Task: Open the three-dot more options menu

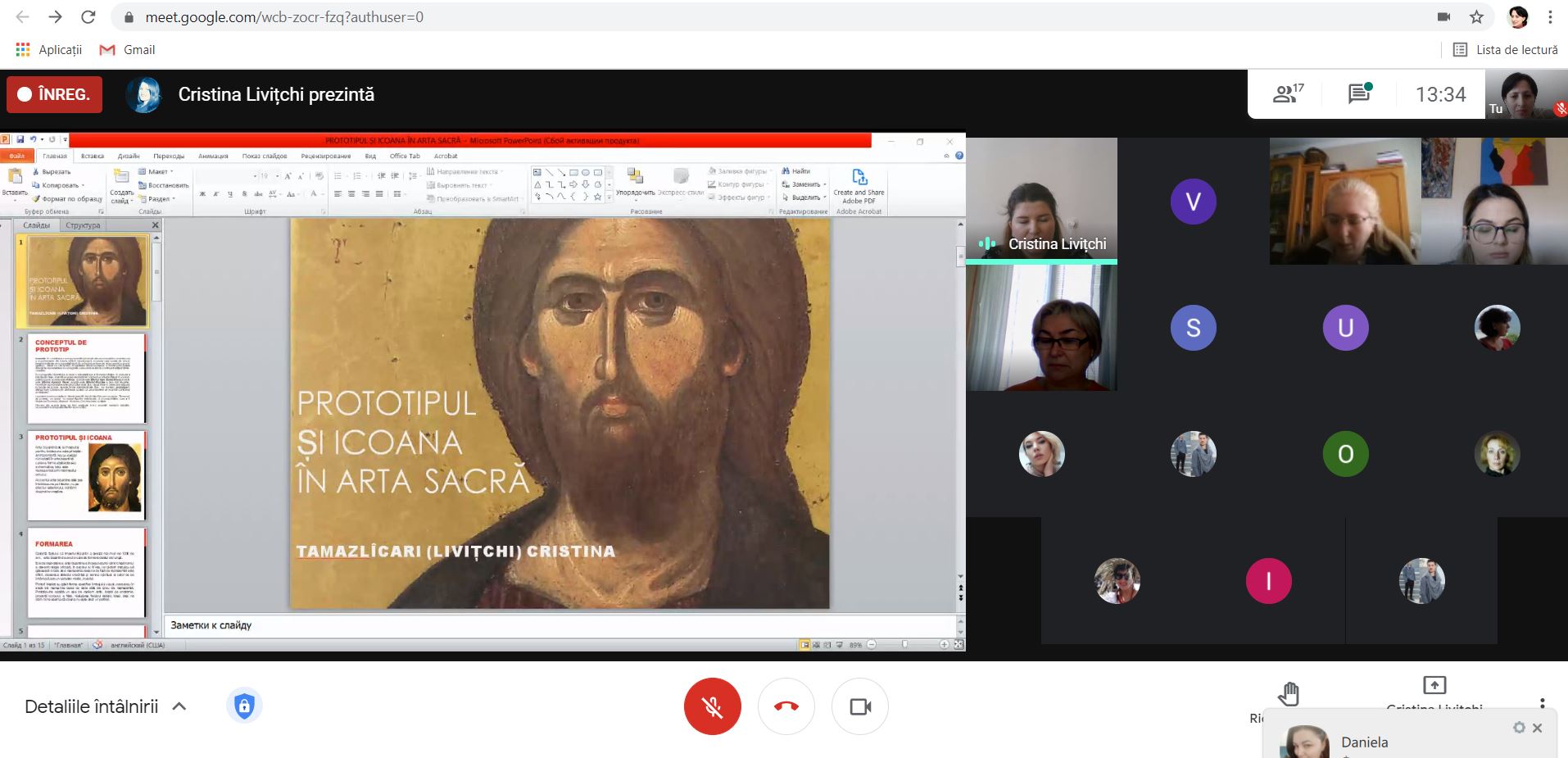Action: pyautogui.click(x=1542, y=703)
